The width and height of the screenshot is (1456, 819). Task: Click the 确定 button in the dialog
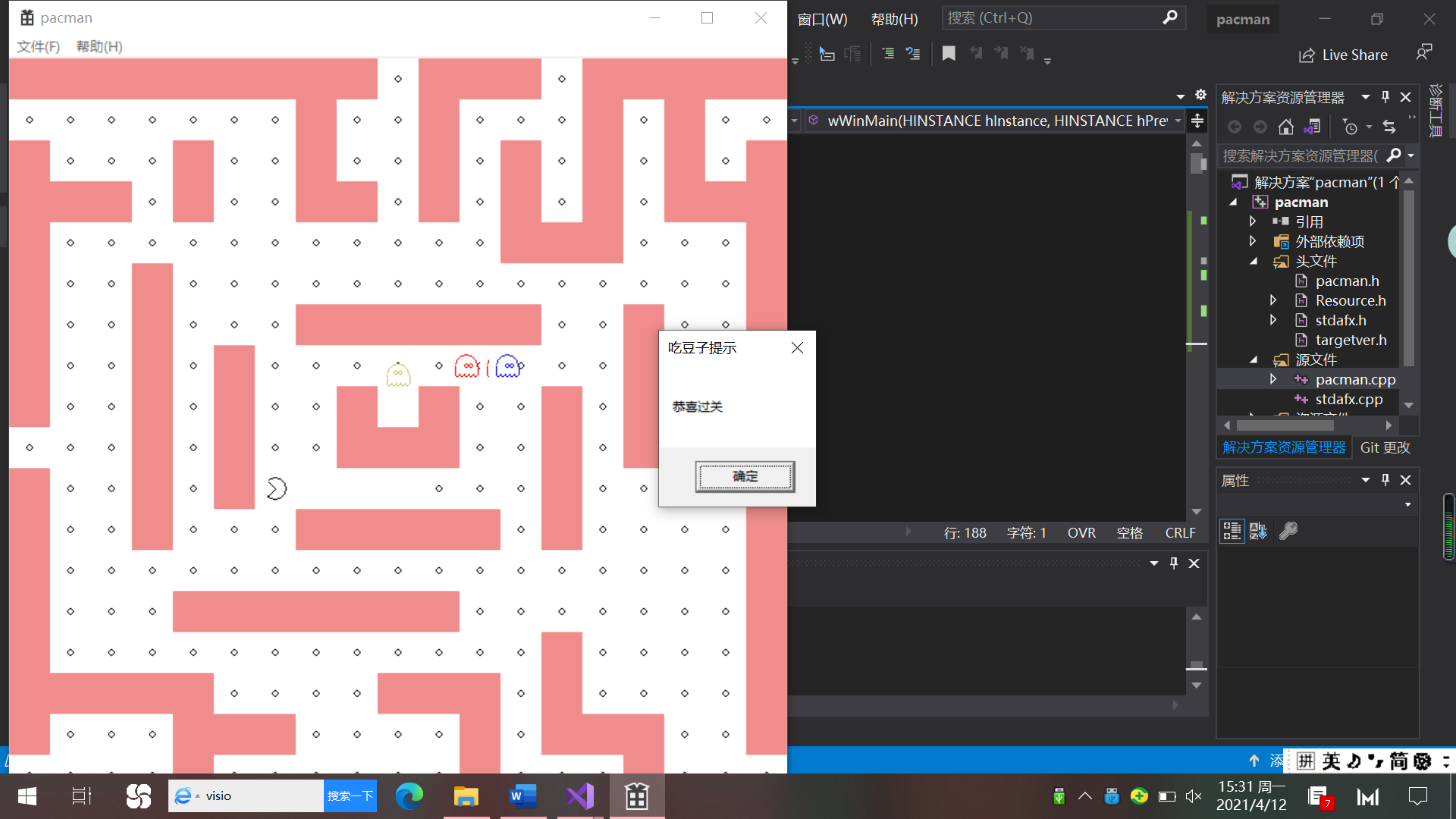(x=745, y=476)
